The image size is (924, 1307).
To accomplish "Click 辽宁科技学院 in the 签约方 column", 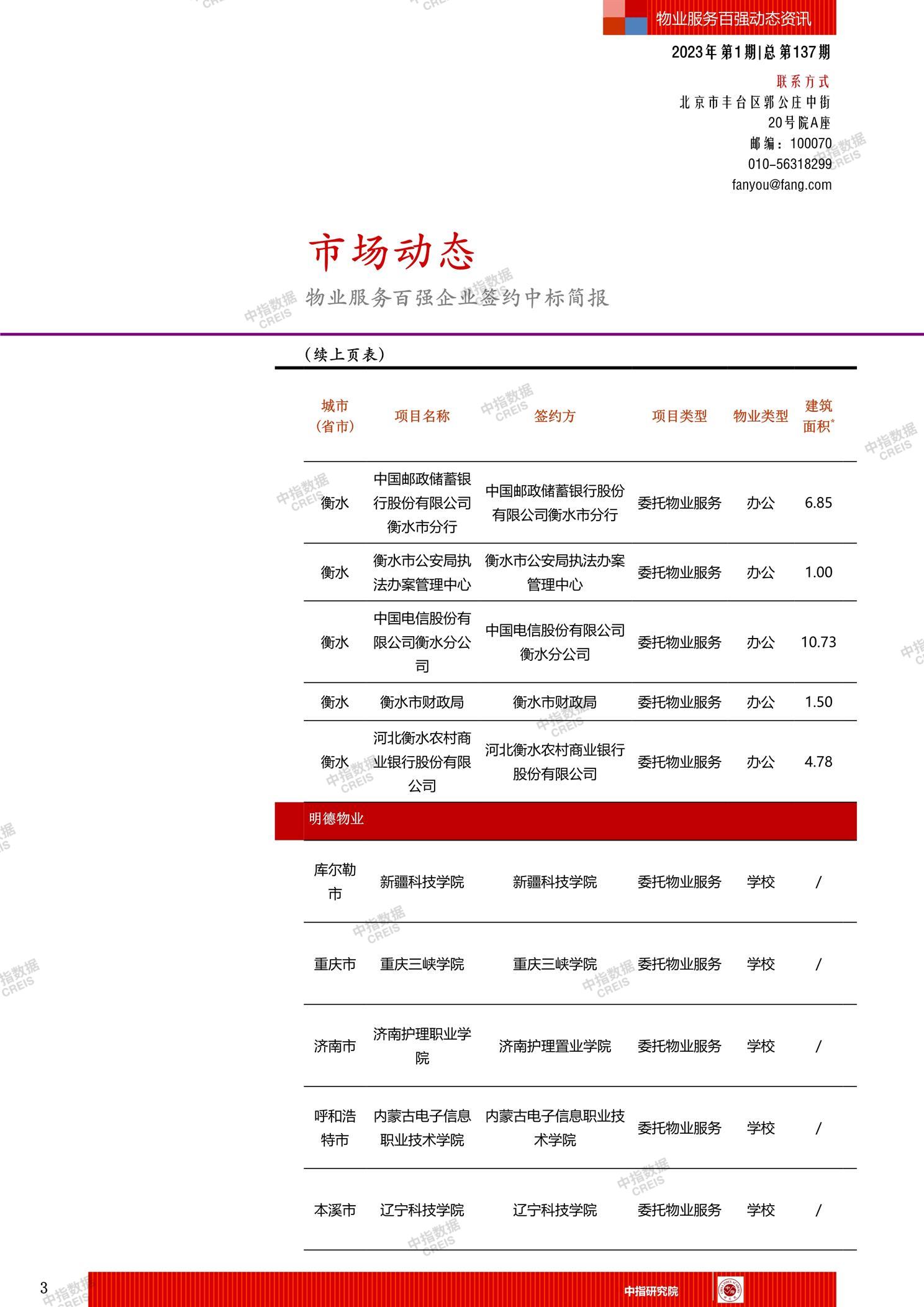I will (555, 1210).
